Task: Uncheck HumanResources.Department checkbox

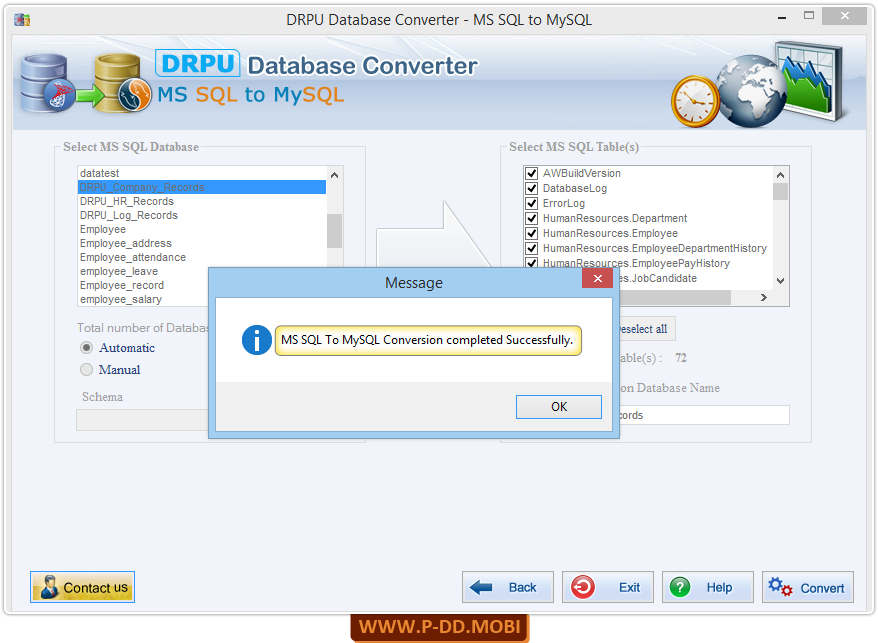Action: coord(532,218)
